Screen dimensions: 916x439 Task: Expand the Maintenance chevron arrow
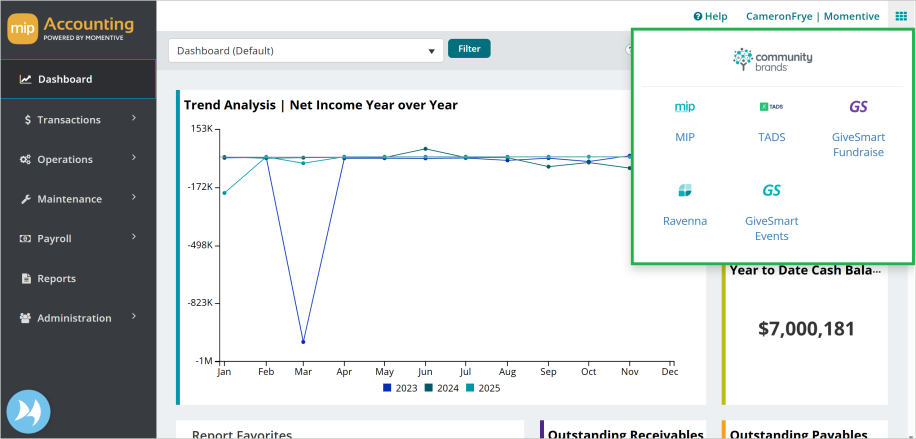pyautogui.click(x=134, y=198)
